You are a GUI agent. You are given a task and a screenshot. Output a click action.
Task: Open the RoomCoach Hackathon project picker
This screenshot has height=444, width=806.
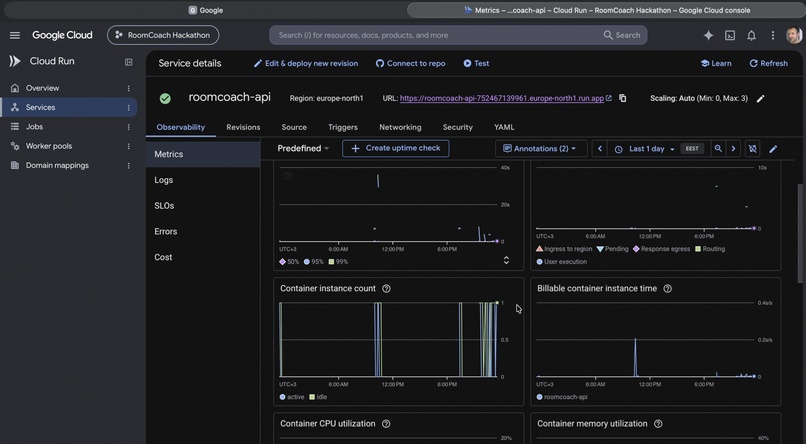pos(163,35)
